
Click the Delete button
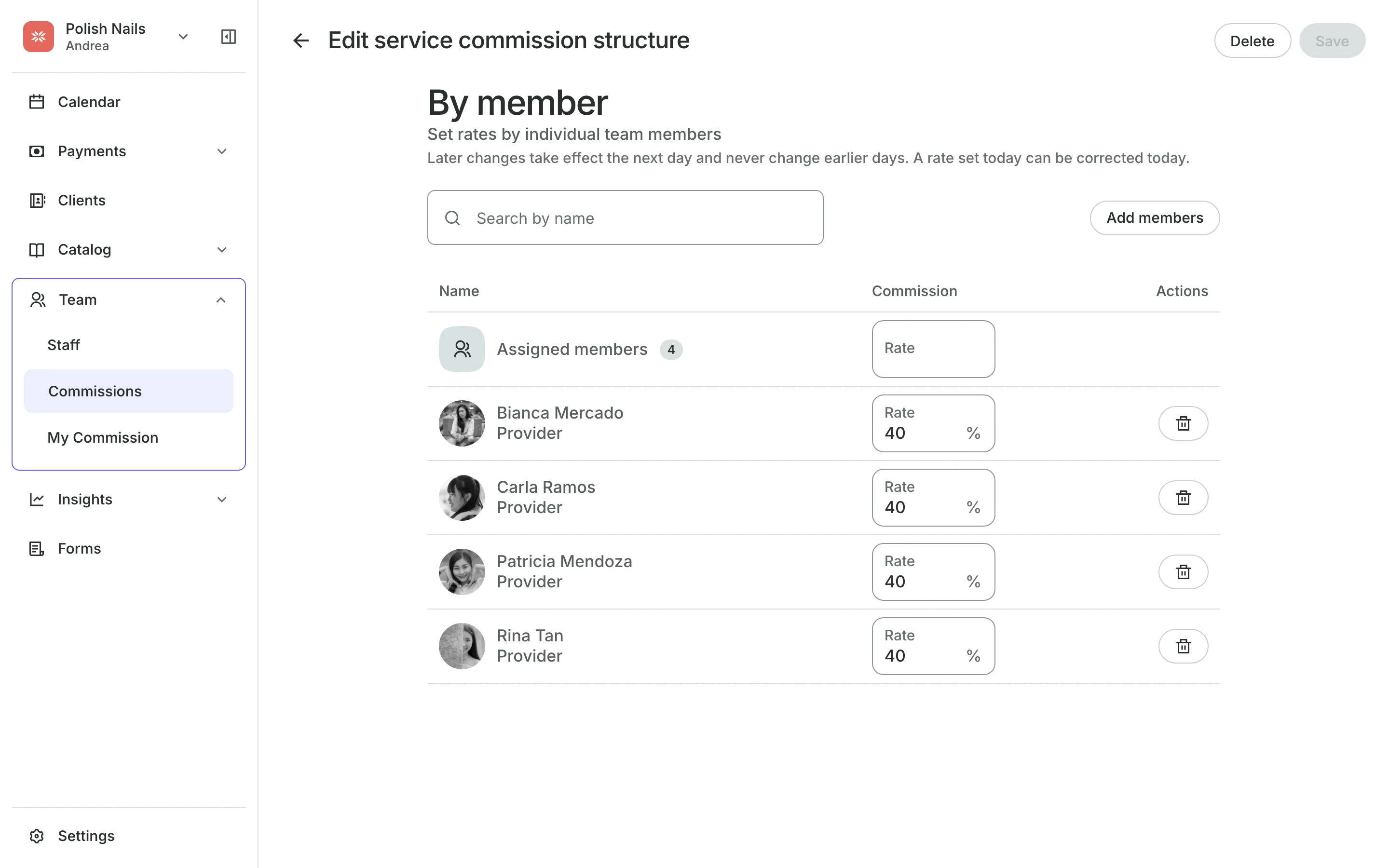[x=1253, y=41]
